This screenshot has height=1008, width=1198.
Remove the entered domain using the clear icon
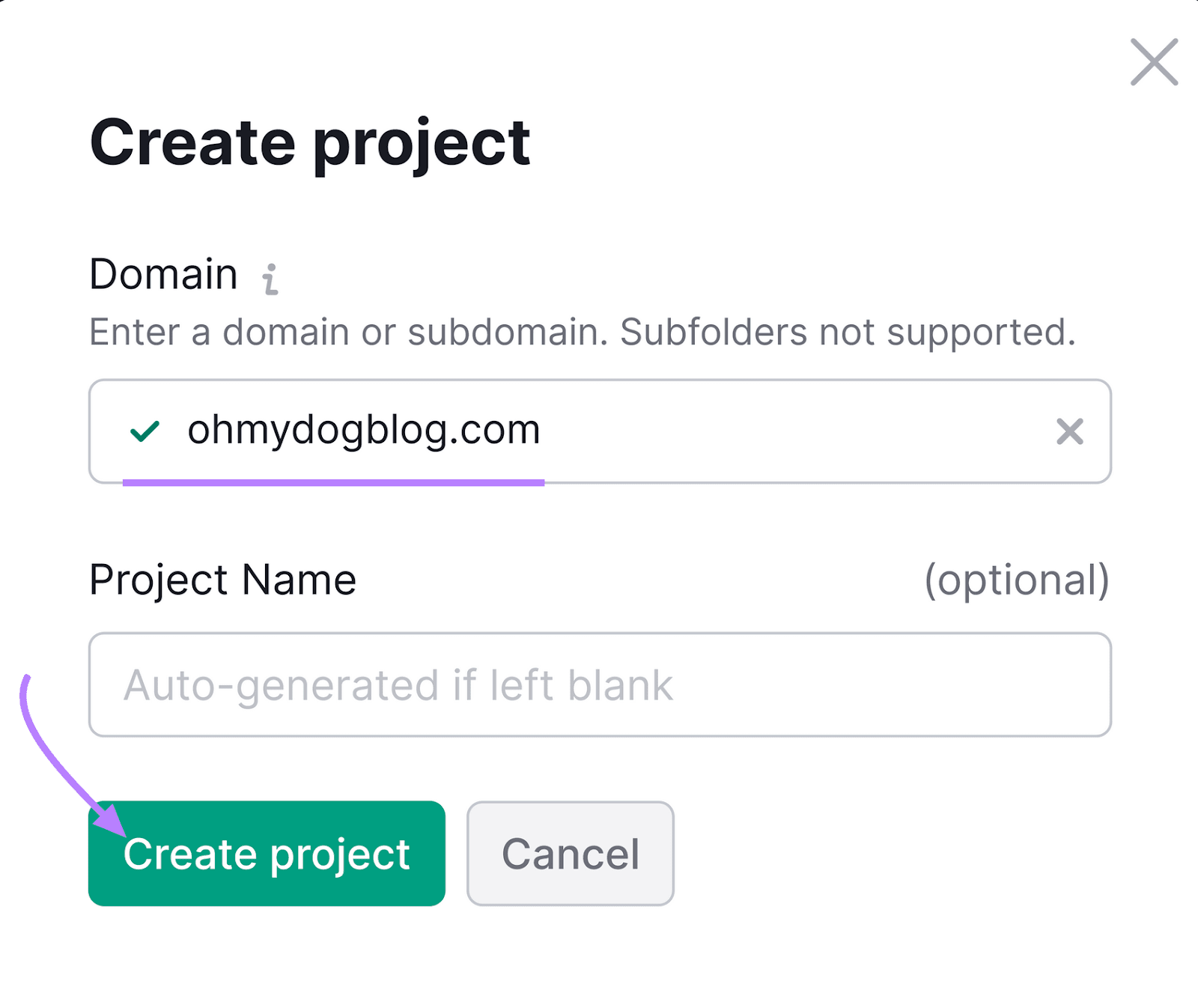click(x=1070, y=431)
